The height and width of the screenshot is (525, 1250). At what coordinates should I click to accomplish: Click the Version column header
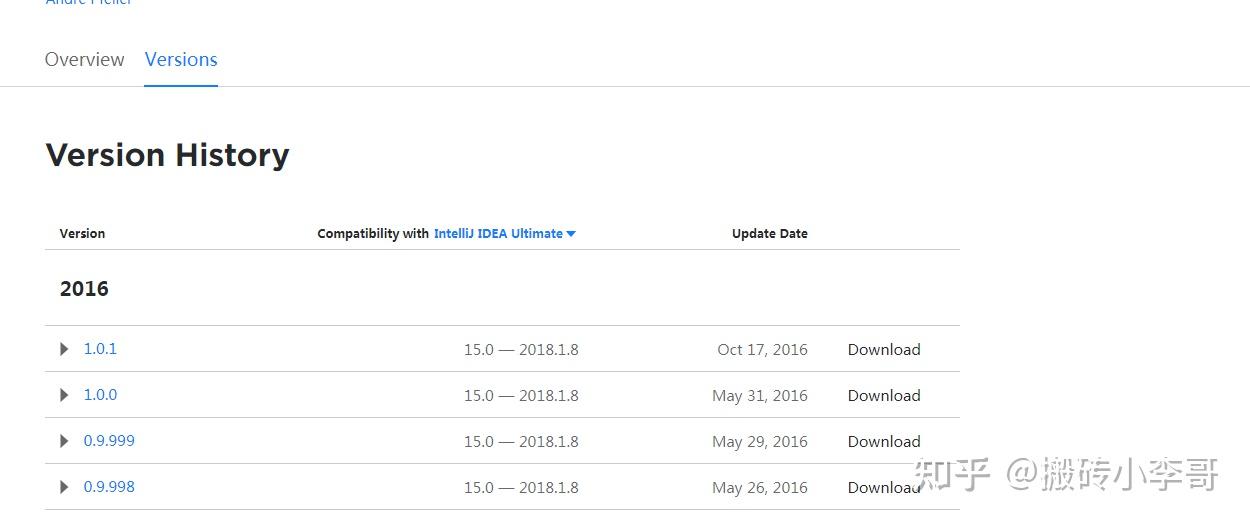[x=82, y=233]
